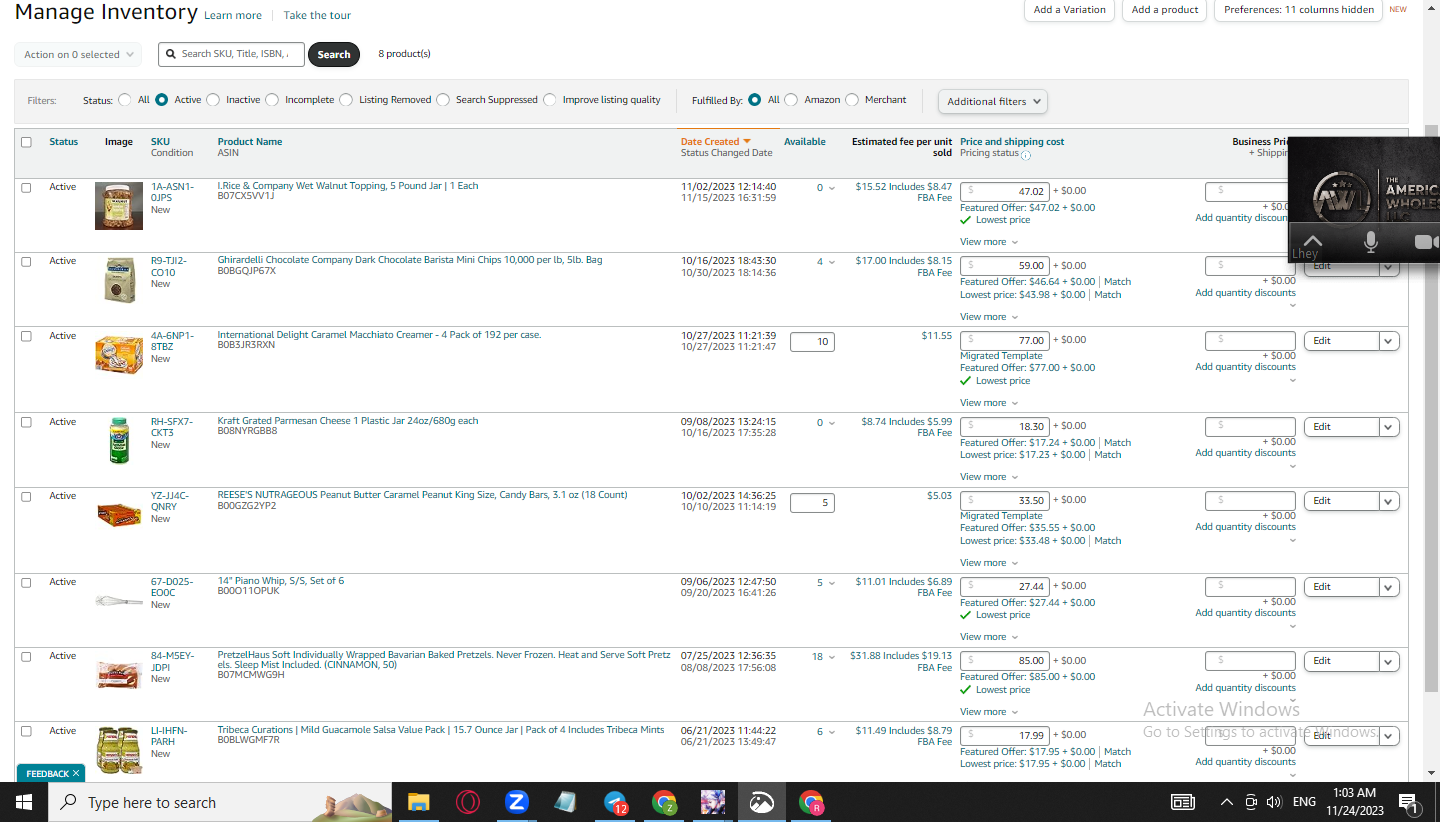Open the Learn more link
The image size is (1440, 822).
click(233, 16)
